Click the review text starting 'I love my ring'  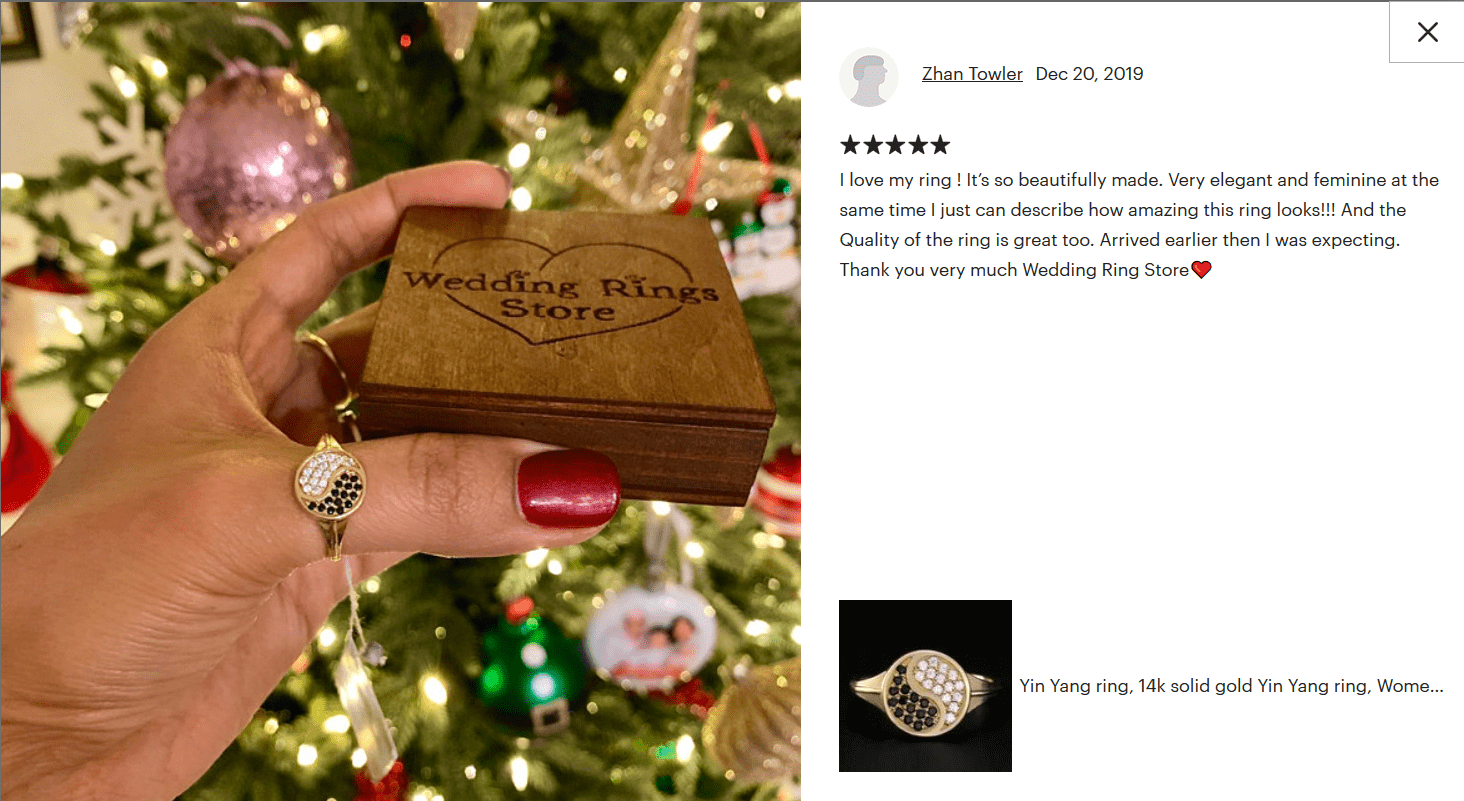tap(1139, 225)
